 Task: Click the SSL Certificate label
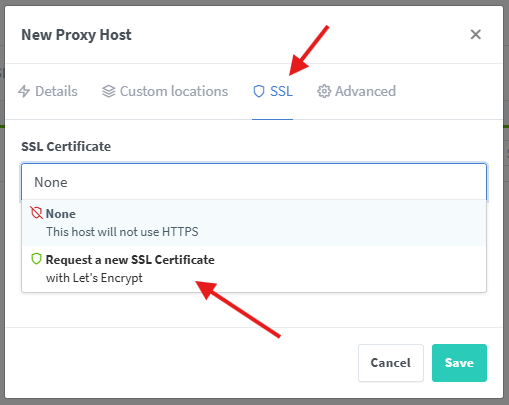(66, 146)
